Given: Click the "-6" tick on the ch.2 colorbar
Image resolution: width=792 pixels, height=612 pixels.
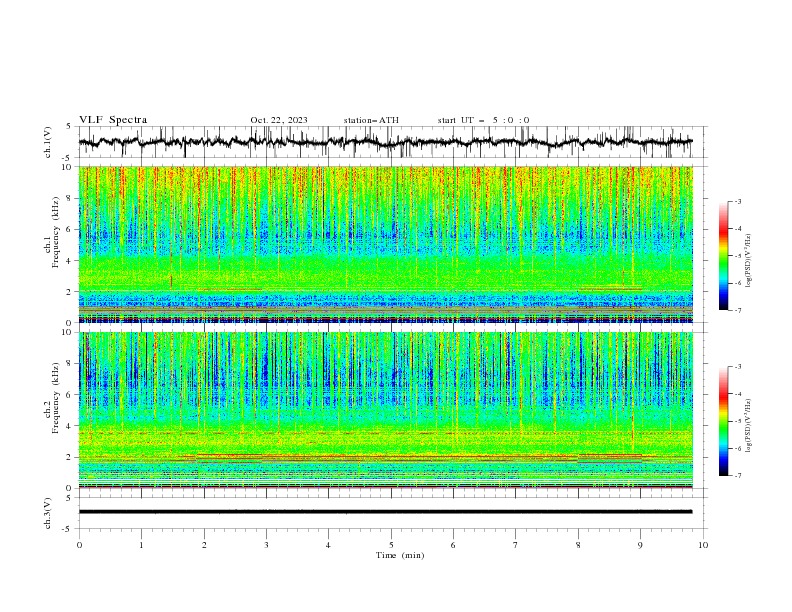Looking at the screenshot, I should [x=737, y=448].
